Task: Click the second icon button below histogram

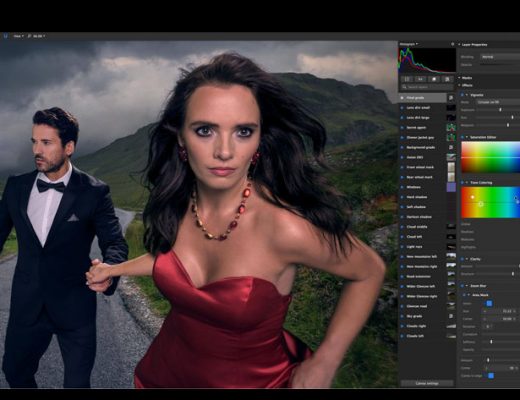Action: [x=420, y=79]
